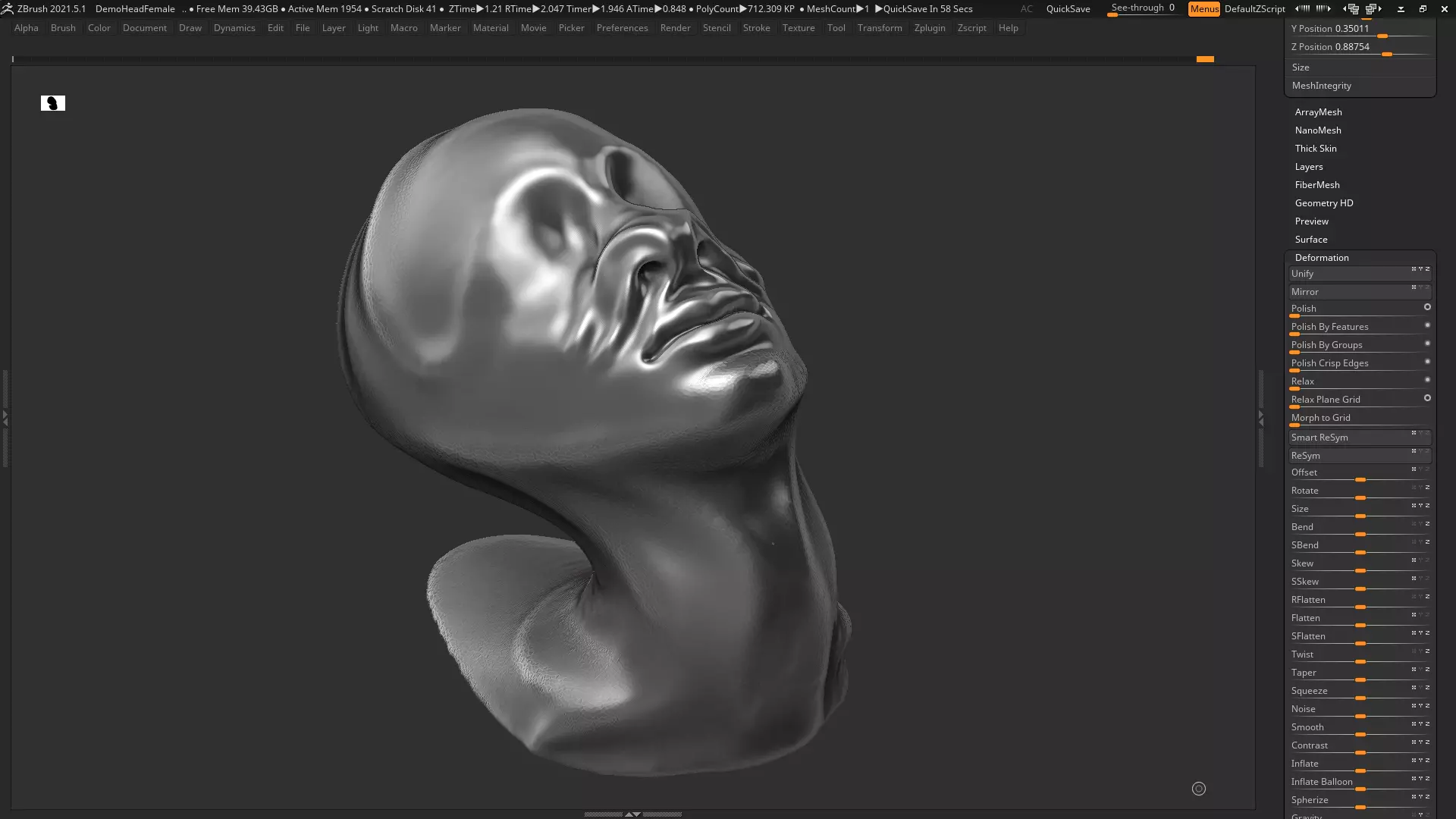Expand the Layers subpalette
The height and width of the screenshot is (819, 1456).
1309,167
